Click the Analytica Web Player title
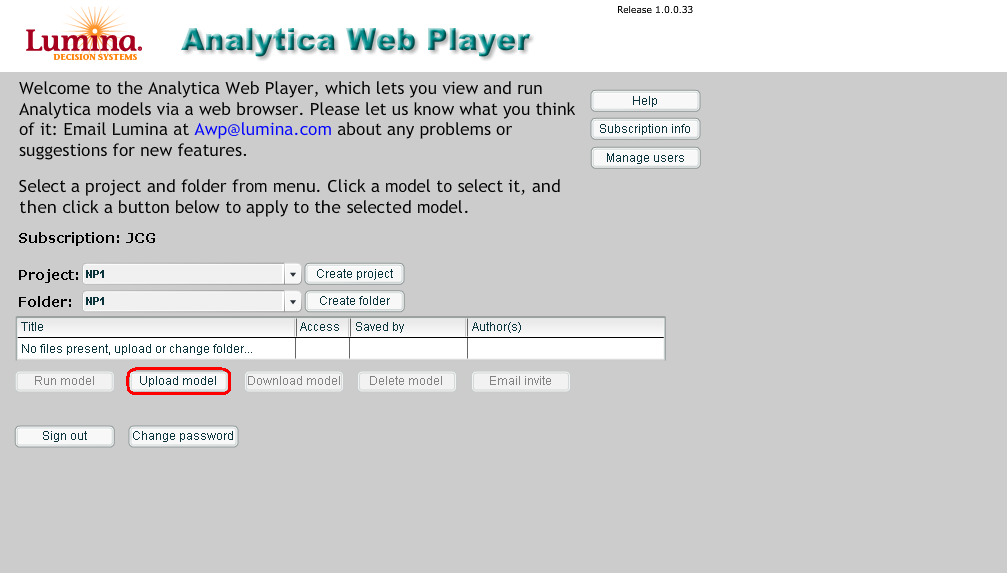Viewport: 1007px width, 573px height. coord(356,40)
